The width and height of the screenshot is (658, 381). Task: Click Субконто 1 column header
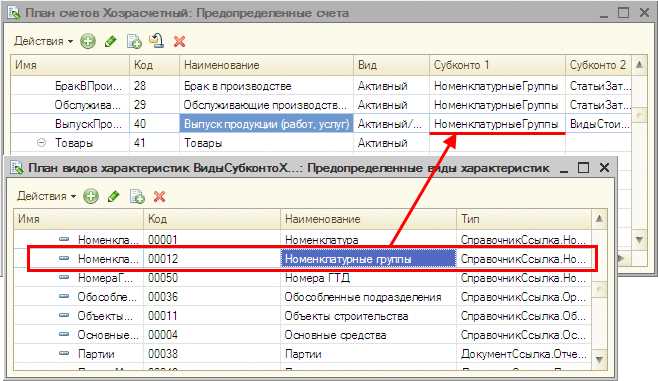point(497,65)
